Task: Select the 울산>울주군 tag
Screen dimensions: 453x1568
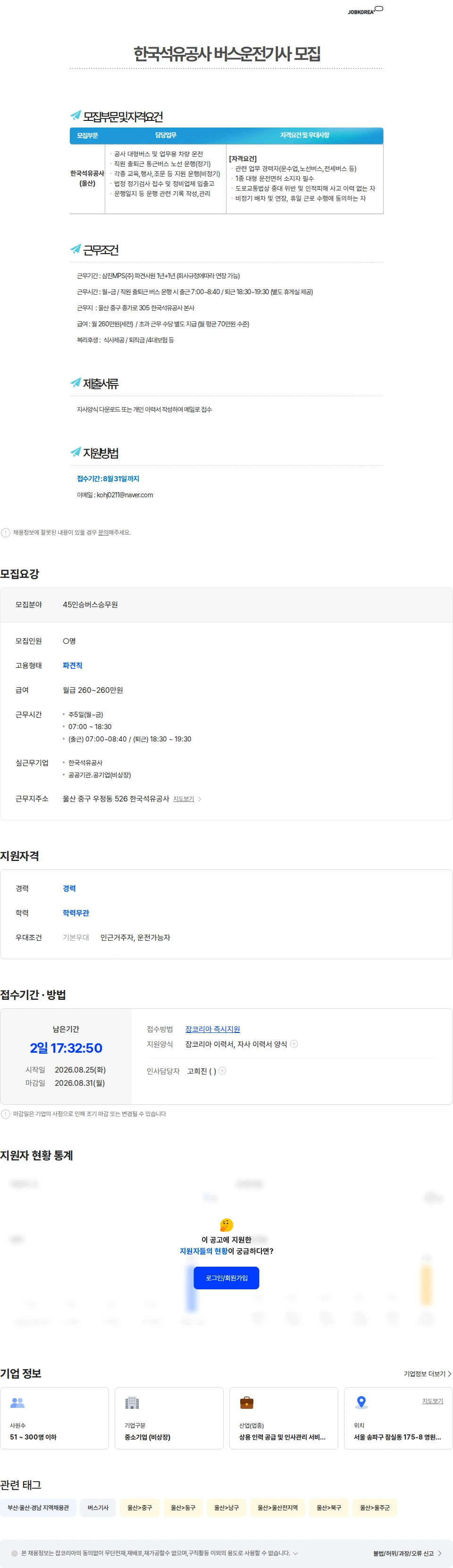Action: [375, 1507]
